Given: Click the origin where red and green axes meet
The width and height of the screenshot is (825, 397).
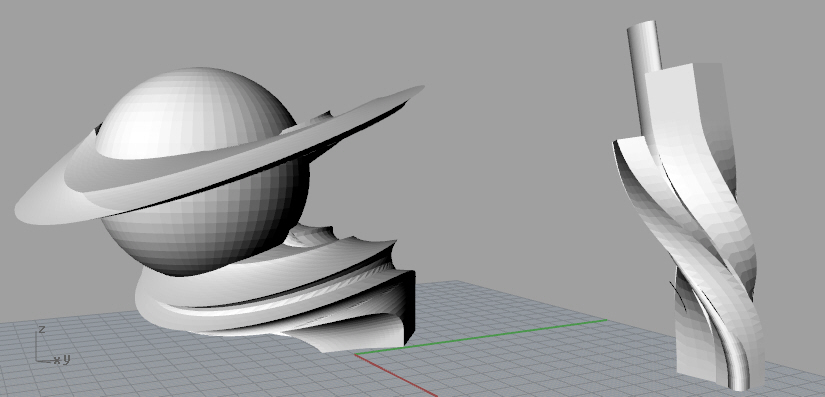Looking at the screenshot, I should pyautogui.click(x=356, y=354).
